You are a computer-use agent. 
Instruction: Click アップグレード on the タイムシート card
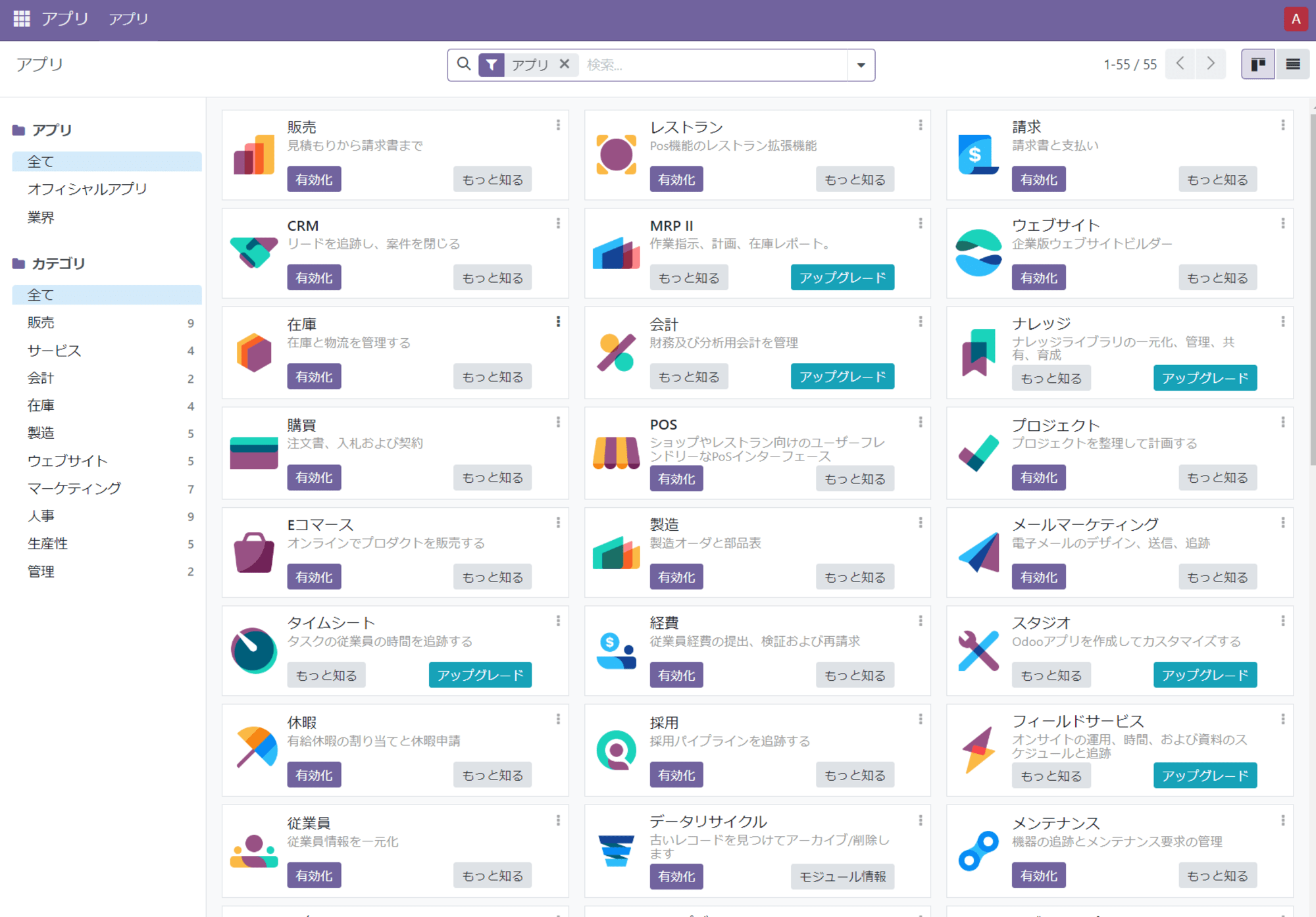(480, 675)
